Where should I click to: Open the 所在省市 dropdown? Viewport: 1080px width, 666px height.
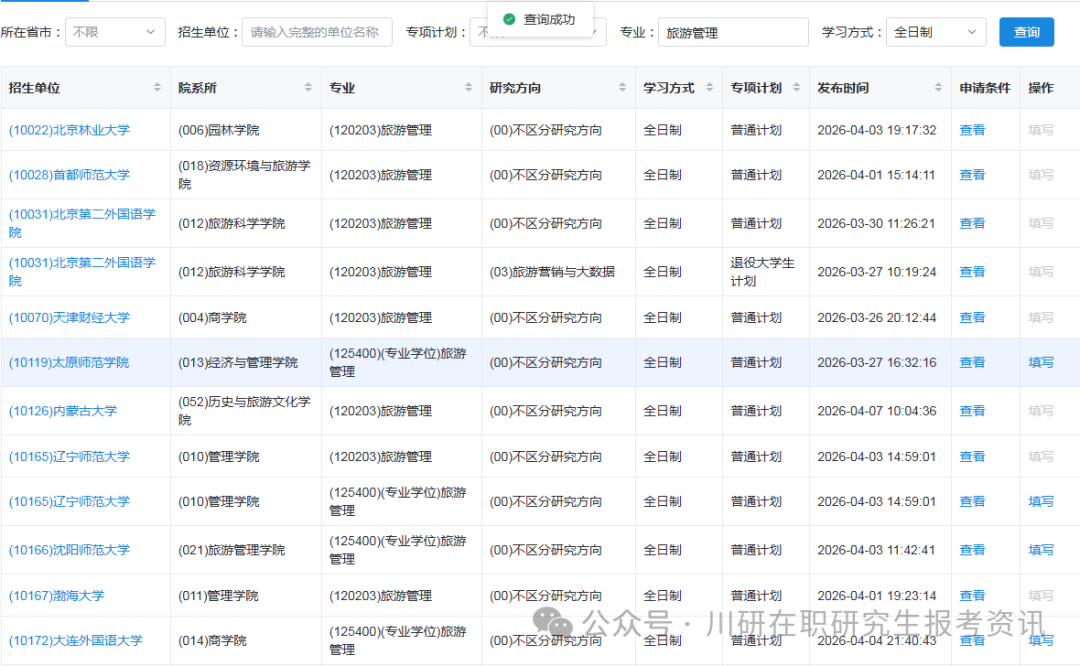pyautogui.click(x=113, y=32)
